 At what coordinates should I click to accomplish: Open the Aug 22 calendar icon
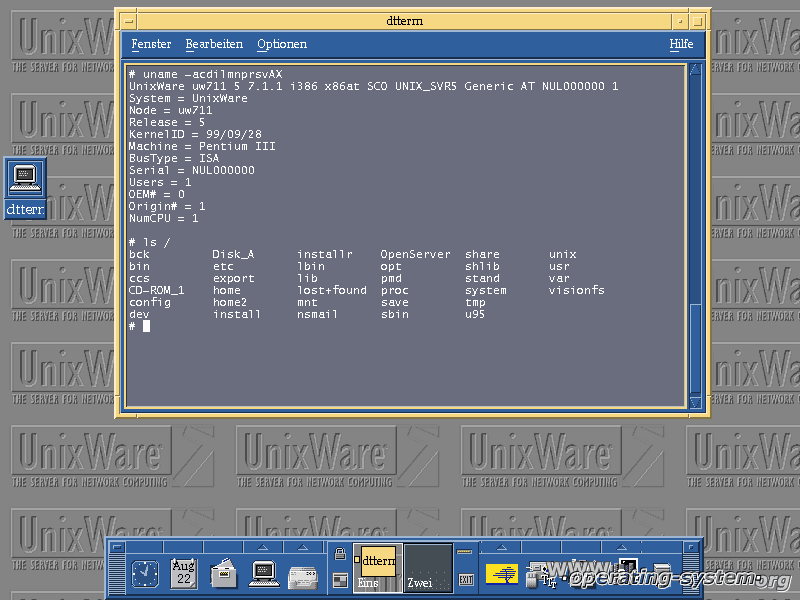pos(184,572)
